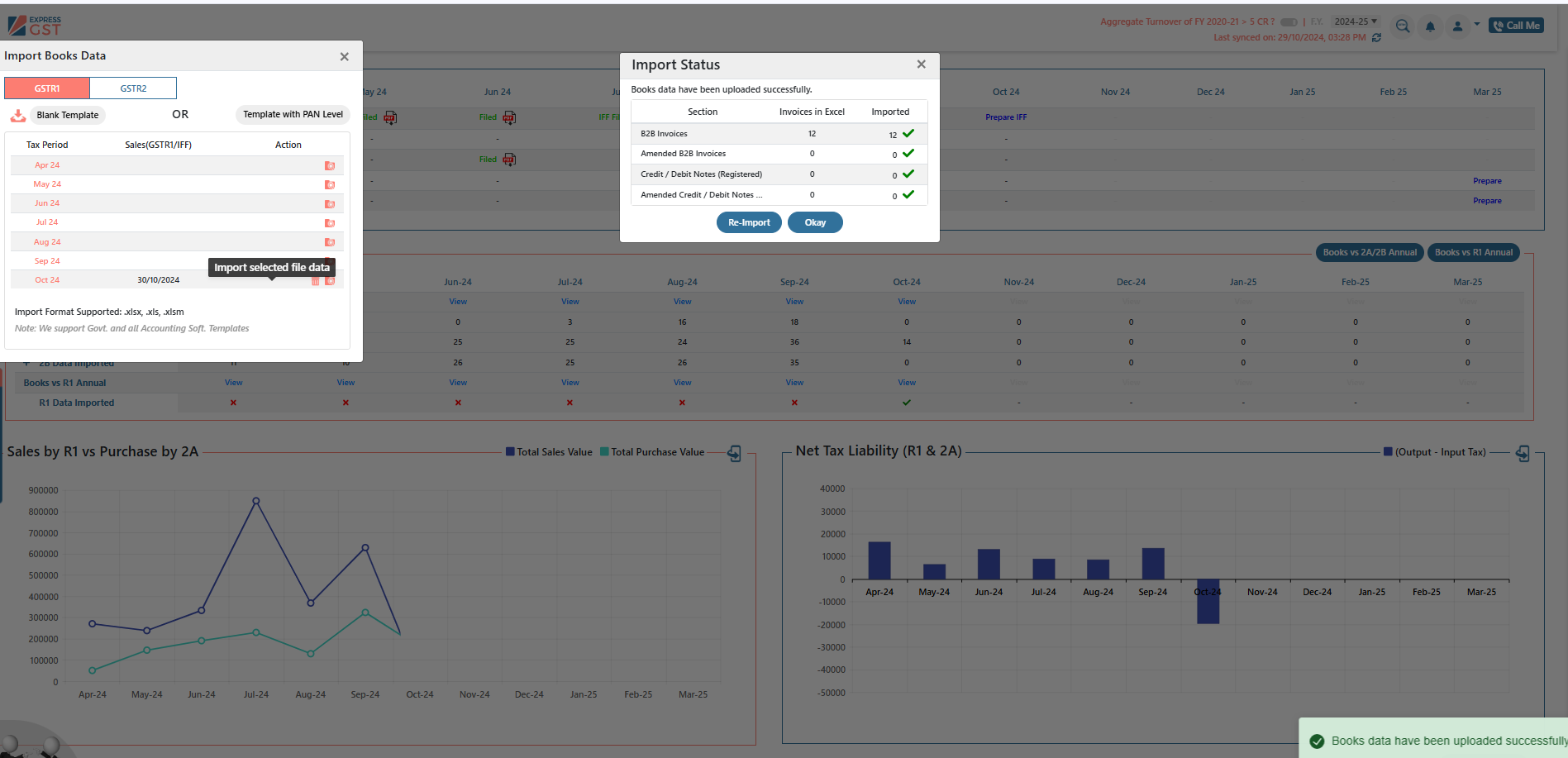The height and width of the screenshot is (758, 1568).
Task: Click the import file icon for May 24
Action: pos(330,184)
